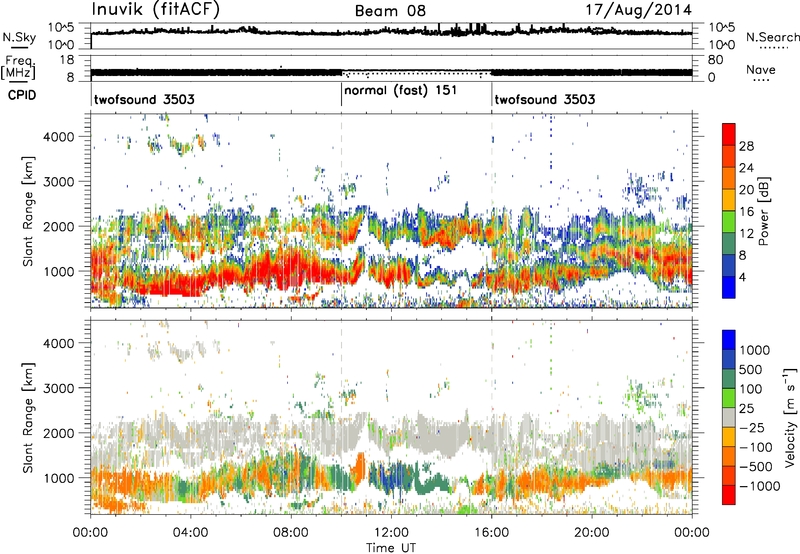This screenshot has height=554, width=800.
Task: Click the '3000' tick of the power panel
Action: click(x=59, y=182)
